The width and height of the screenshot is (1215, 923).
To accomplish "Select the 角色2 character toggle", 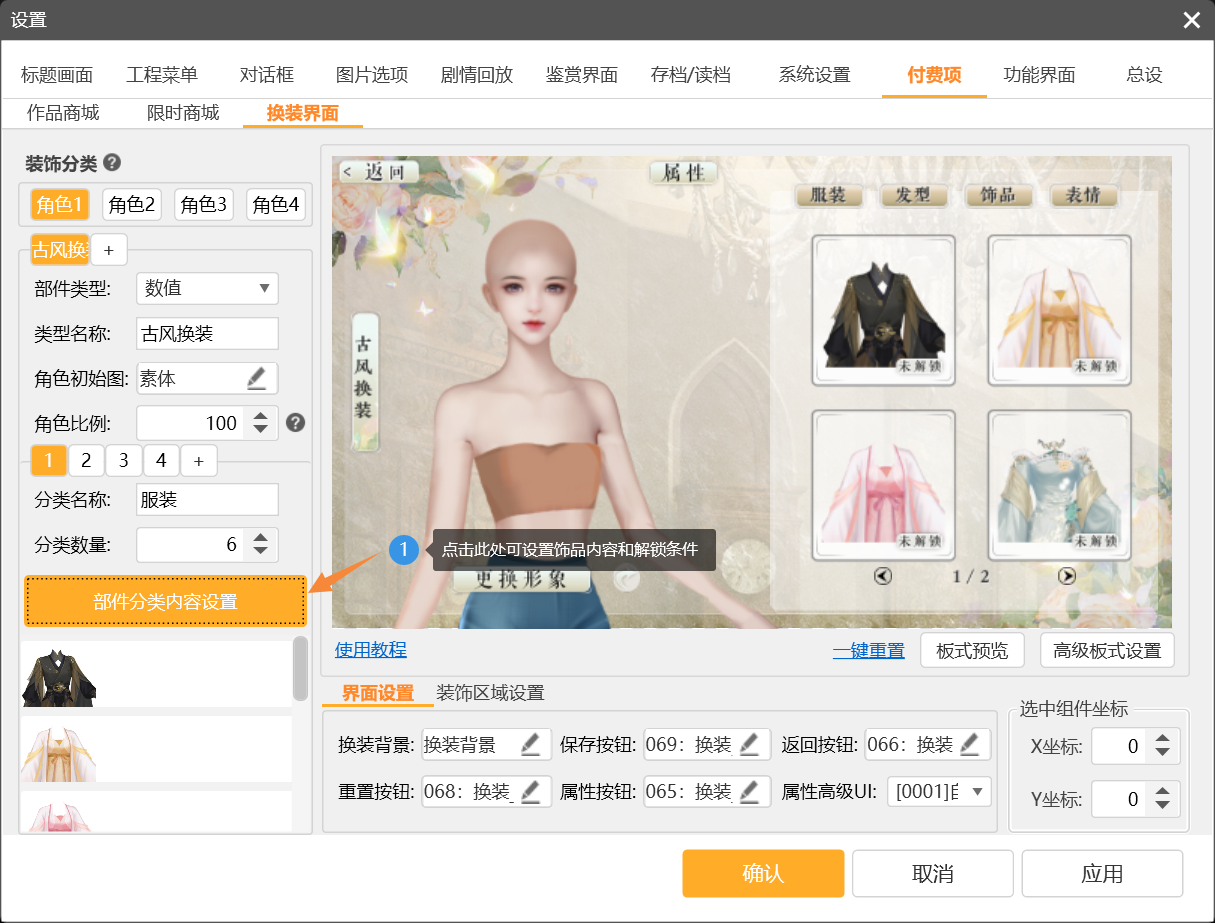I will tap(132, 205).
